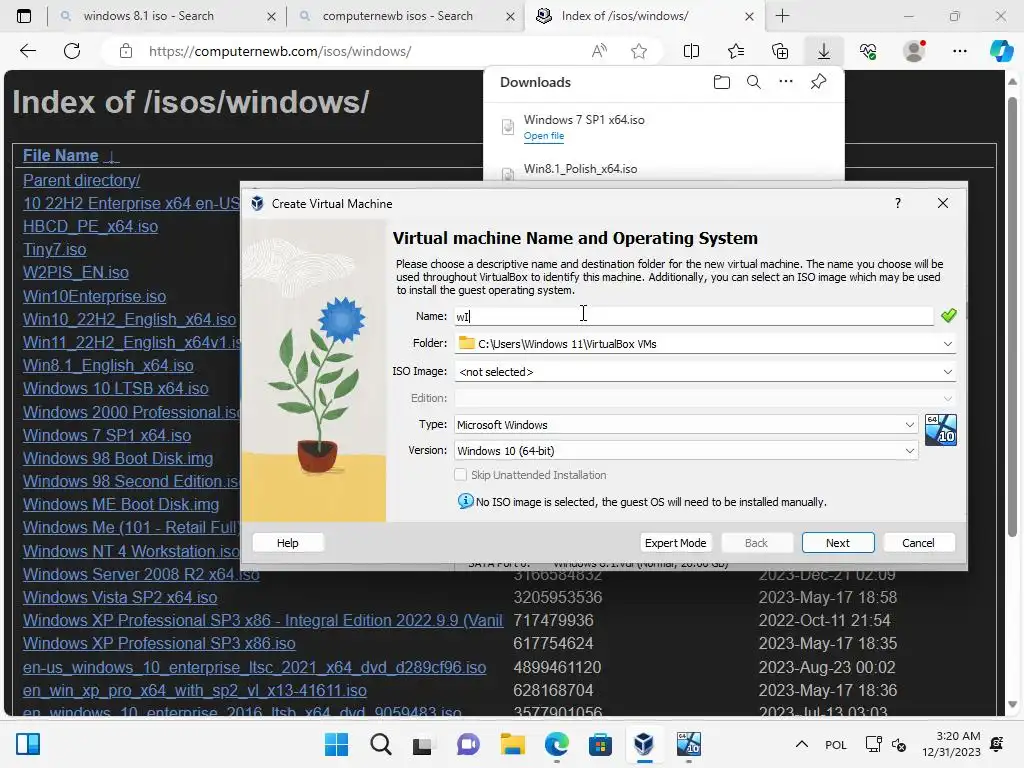This screenshot has width=1024, height=768.
Task: Click date 2023-Aug-23 00:02
Action: (827, 667)
